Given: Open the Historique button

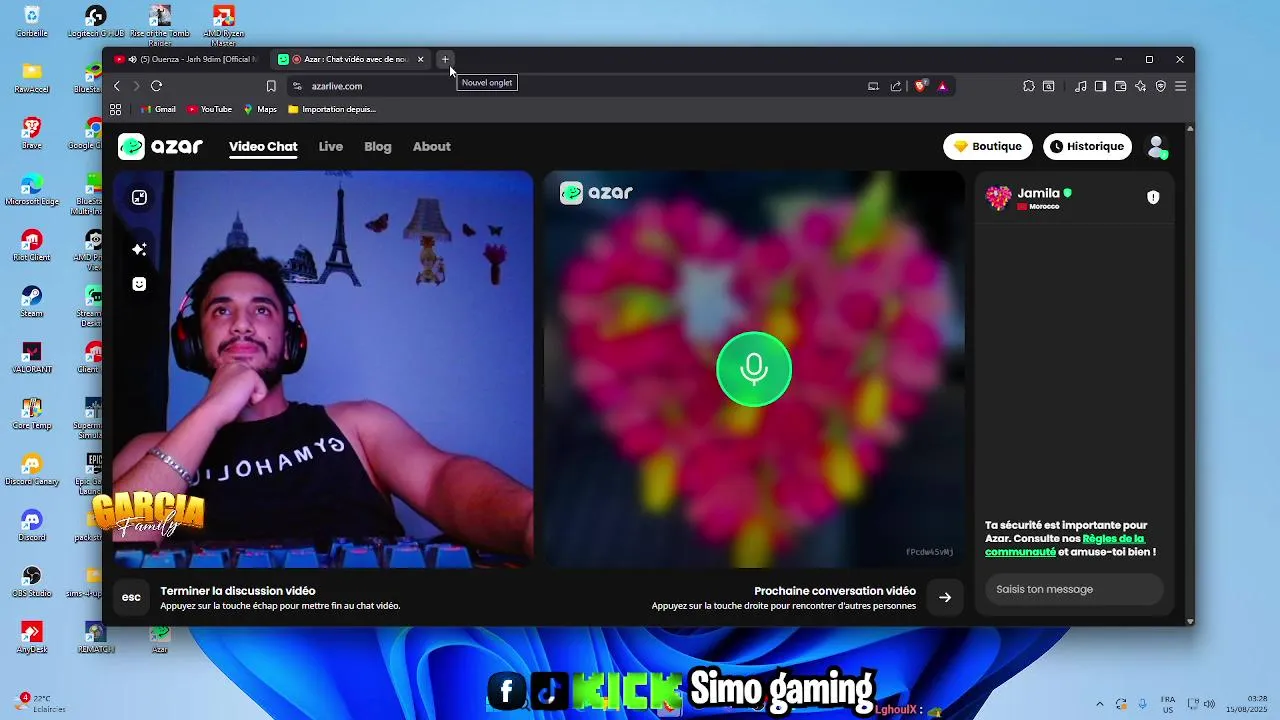Looking at the screenshot, I should click(x=1087, y=146).
